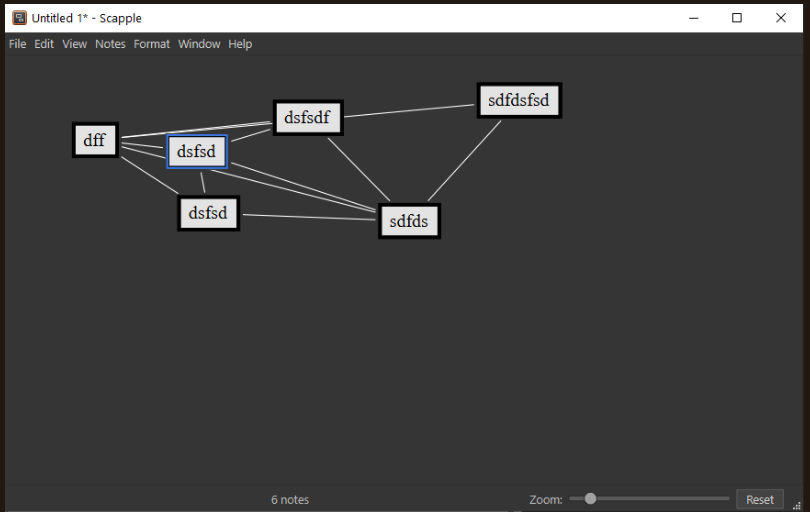The width and height of the screenshot is (810, 512).
Task: Click the window resize grip in corner
Action: tap(797, 506)
